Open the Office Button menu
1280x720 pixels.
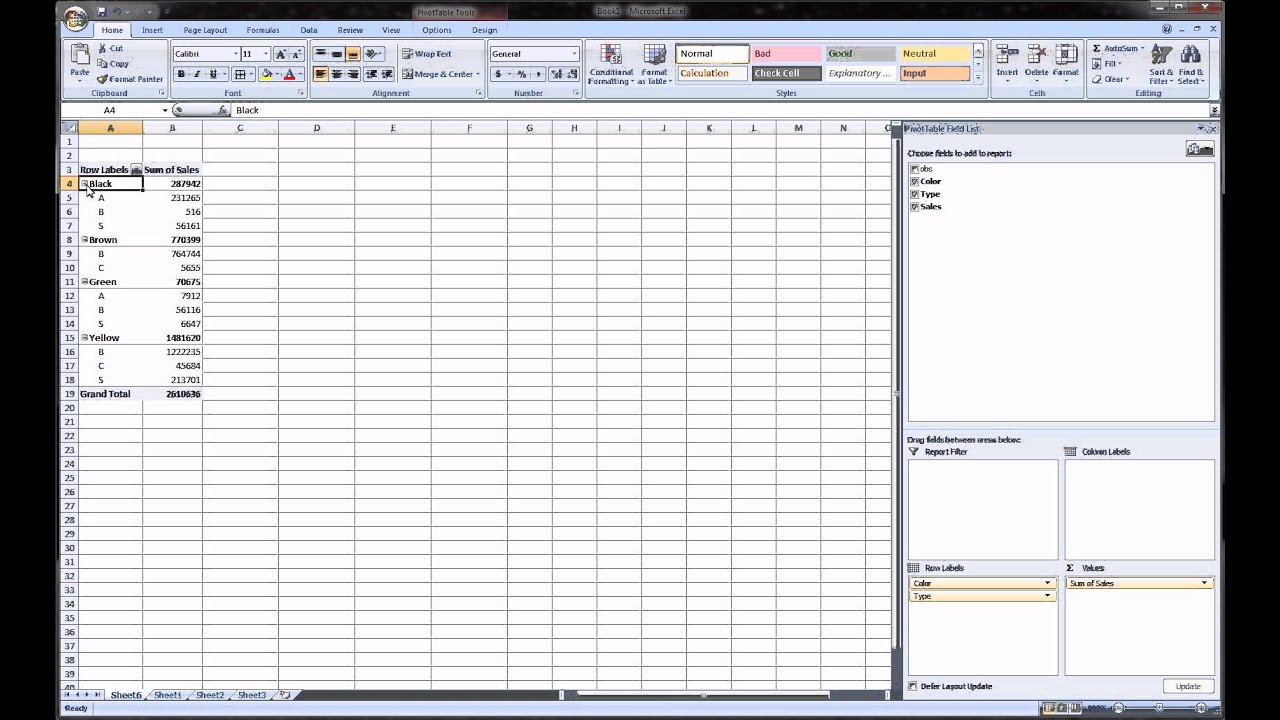pos(74,18)
